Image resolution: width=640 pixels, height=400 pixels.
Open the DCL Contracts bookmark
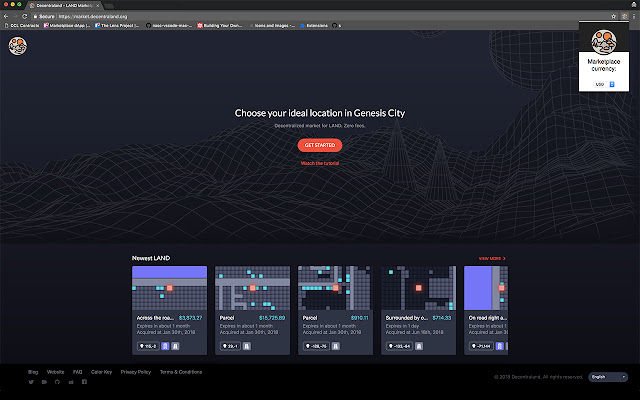click(x=22, y=25)
